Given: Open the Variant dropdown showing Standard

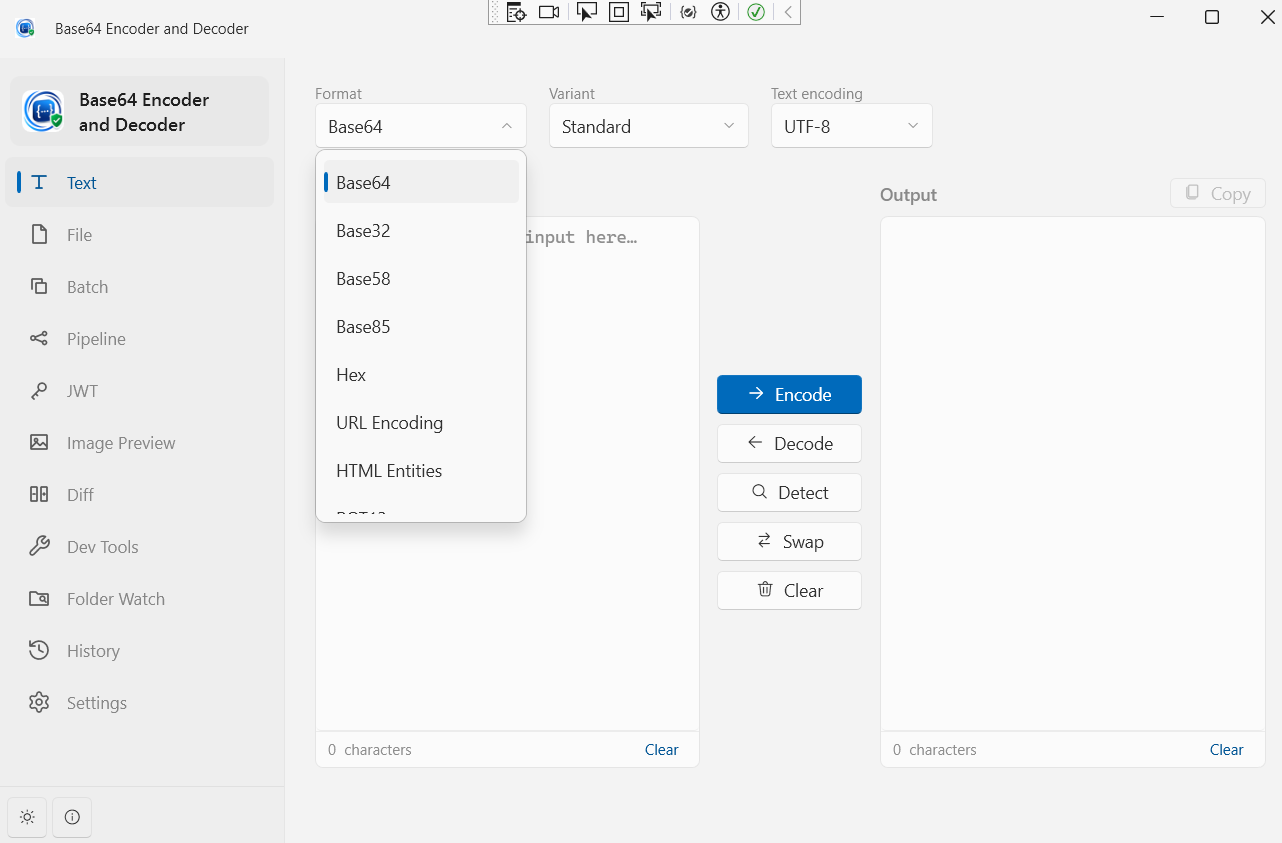Looking at the screenshot, I should [649, 126].
